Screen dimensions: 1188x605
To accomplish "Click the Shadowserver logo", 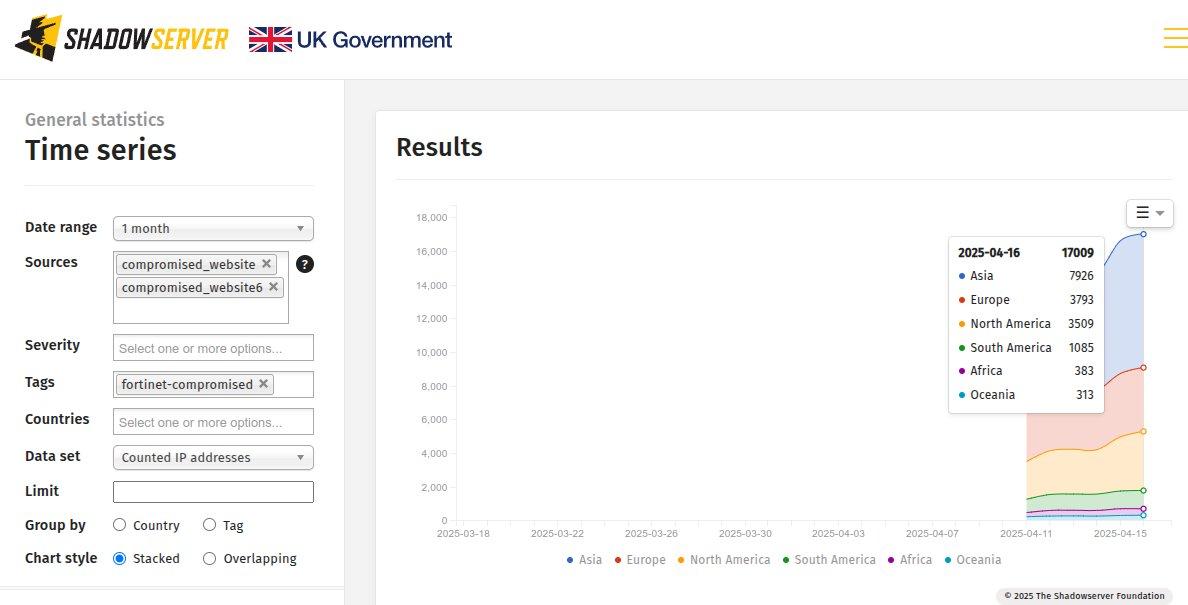I will [122, 38].
